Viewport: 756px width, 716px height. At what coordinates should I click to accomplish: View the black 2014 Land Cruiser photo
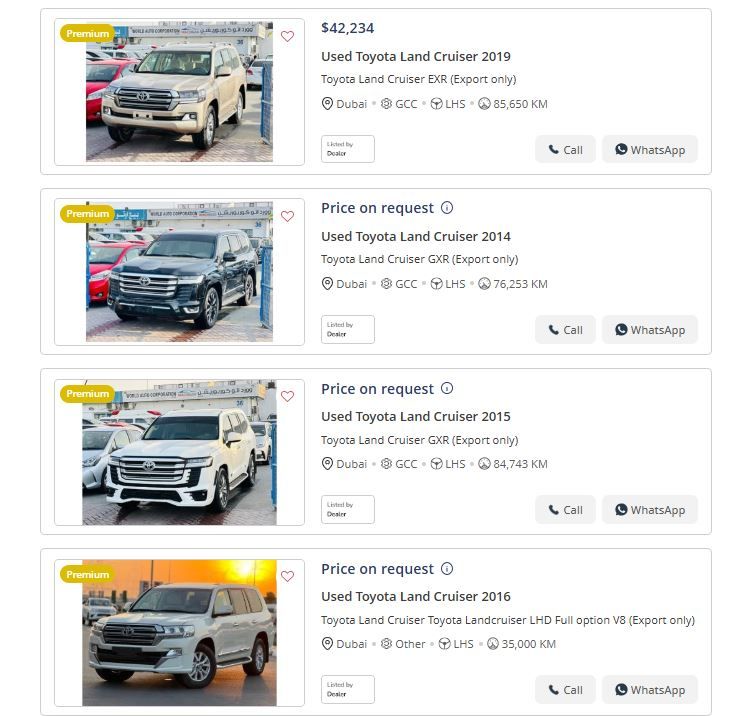click(179, 272)
